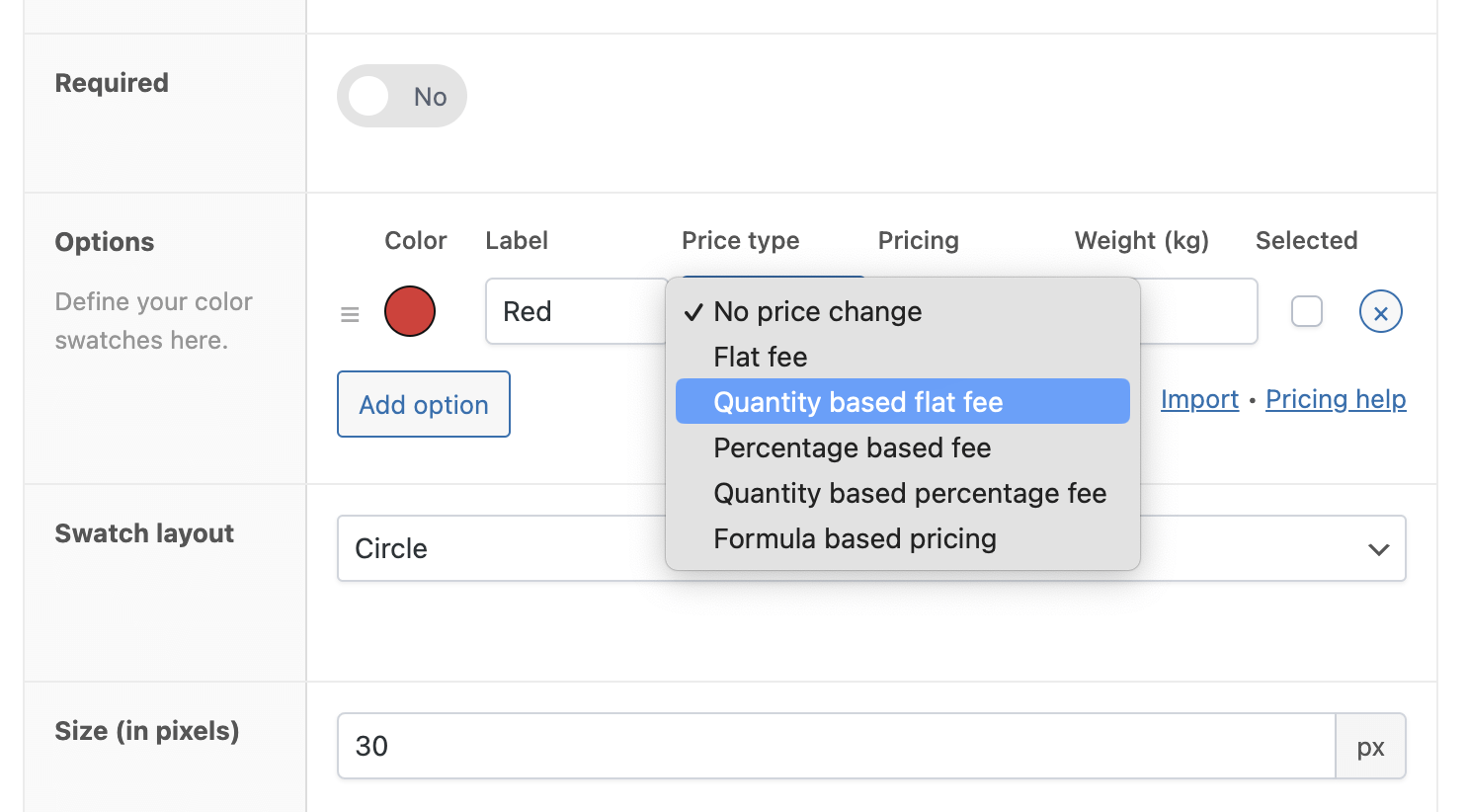1467x812 pixels.
Task: Click the px unit indicator beside the size field
Action: click(x=1370, y=746)
